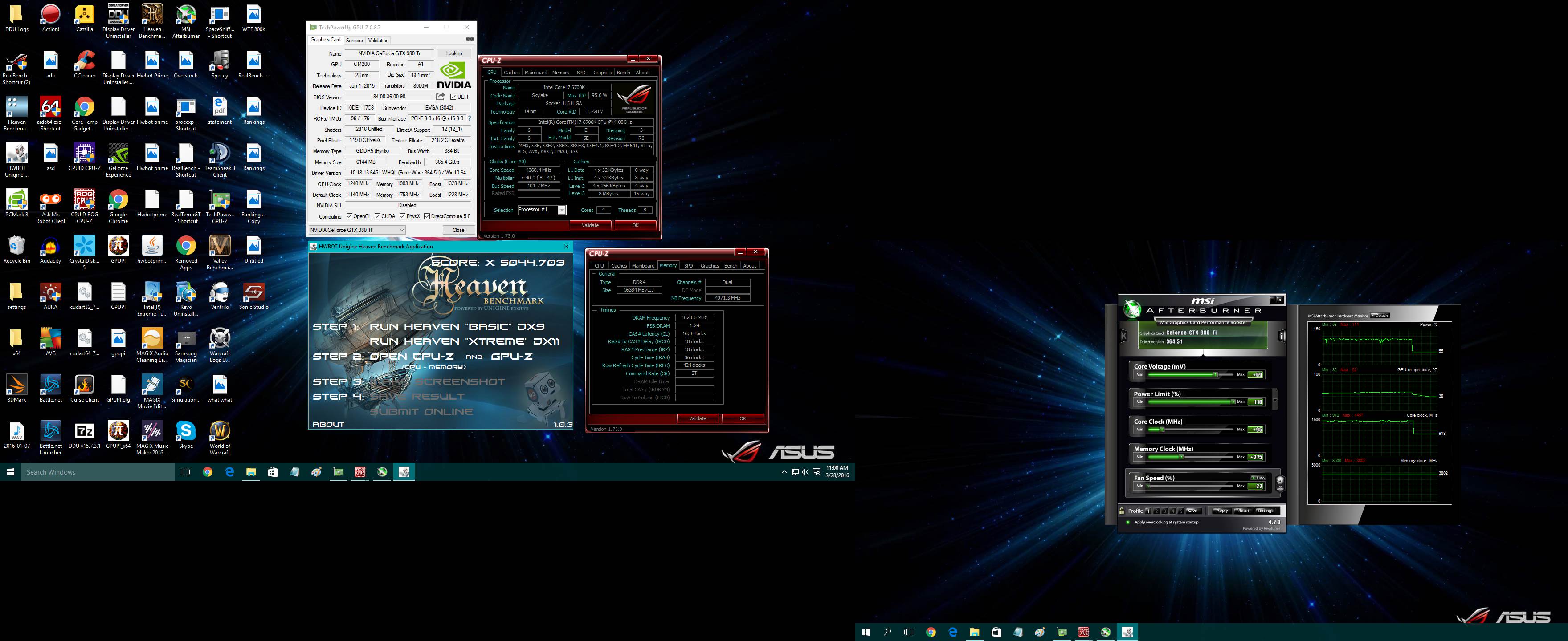Open the volume control in the system tray
1568x641 pixels.
(x=805, y=472)
